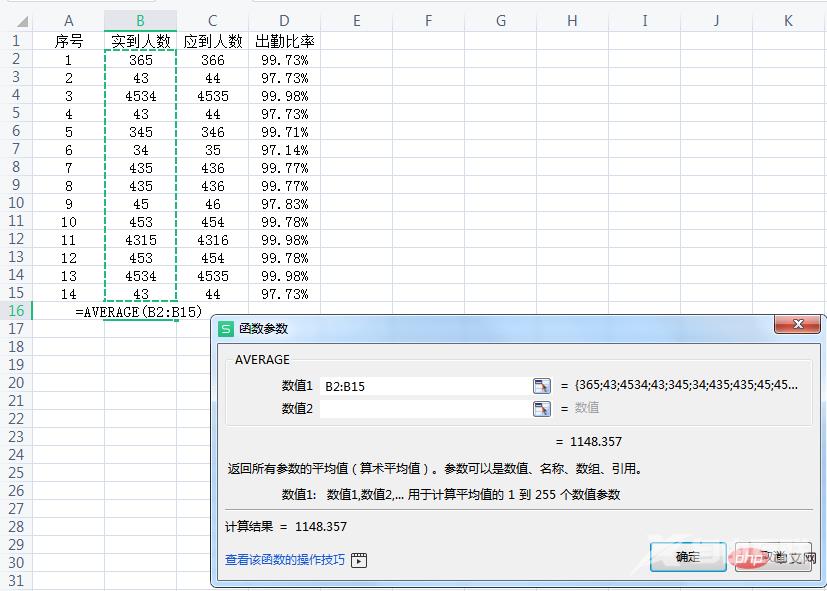Click the 数值1 input field containing B2:B15

pyautogui.click(x=425, y=385)
